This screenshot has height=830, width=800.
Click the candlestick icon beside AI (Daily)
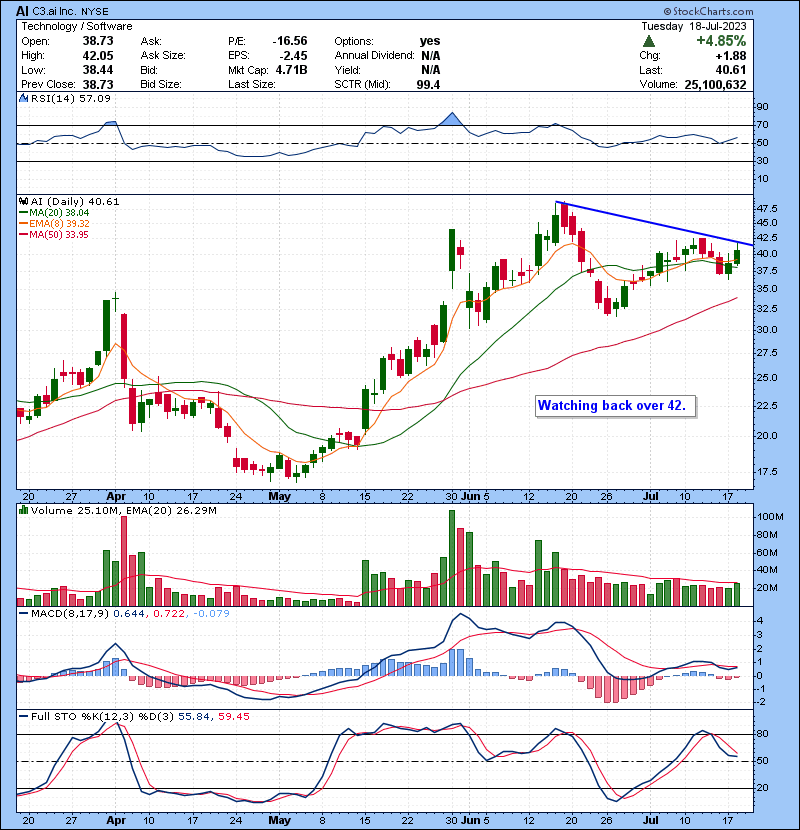pyautogui.click(x=23, y=201)
